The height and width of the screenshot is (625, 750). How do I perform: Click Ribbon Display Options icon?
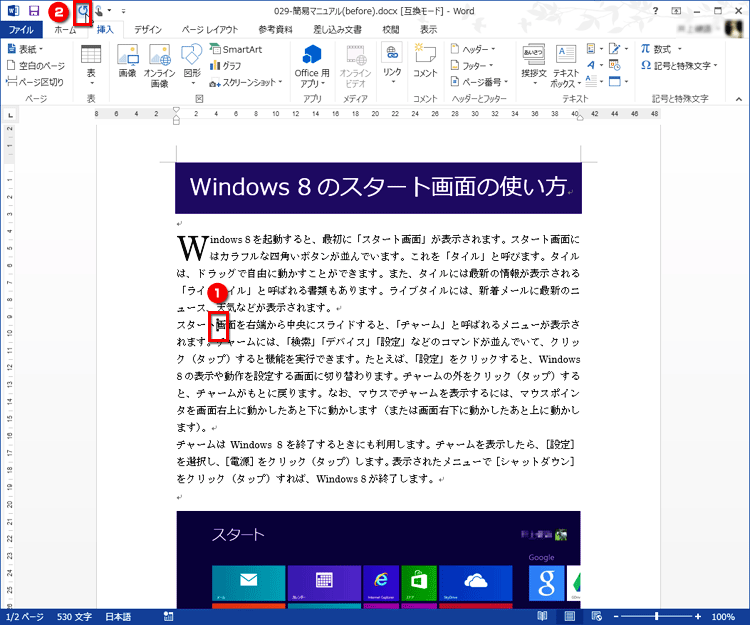pyautogui.click(x=676, y=11)
